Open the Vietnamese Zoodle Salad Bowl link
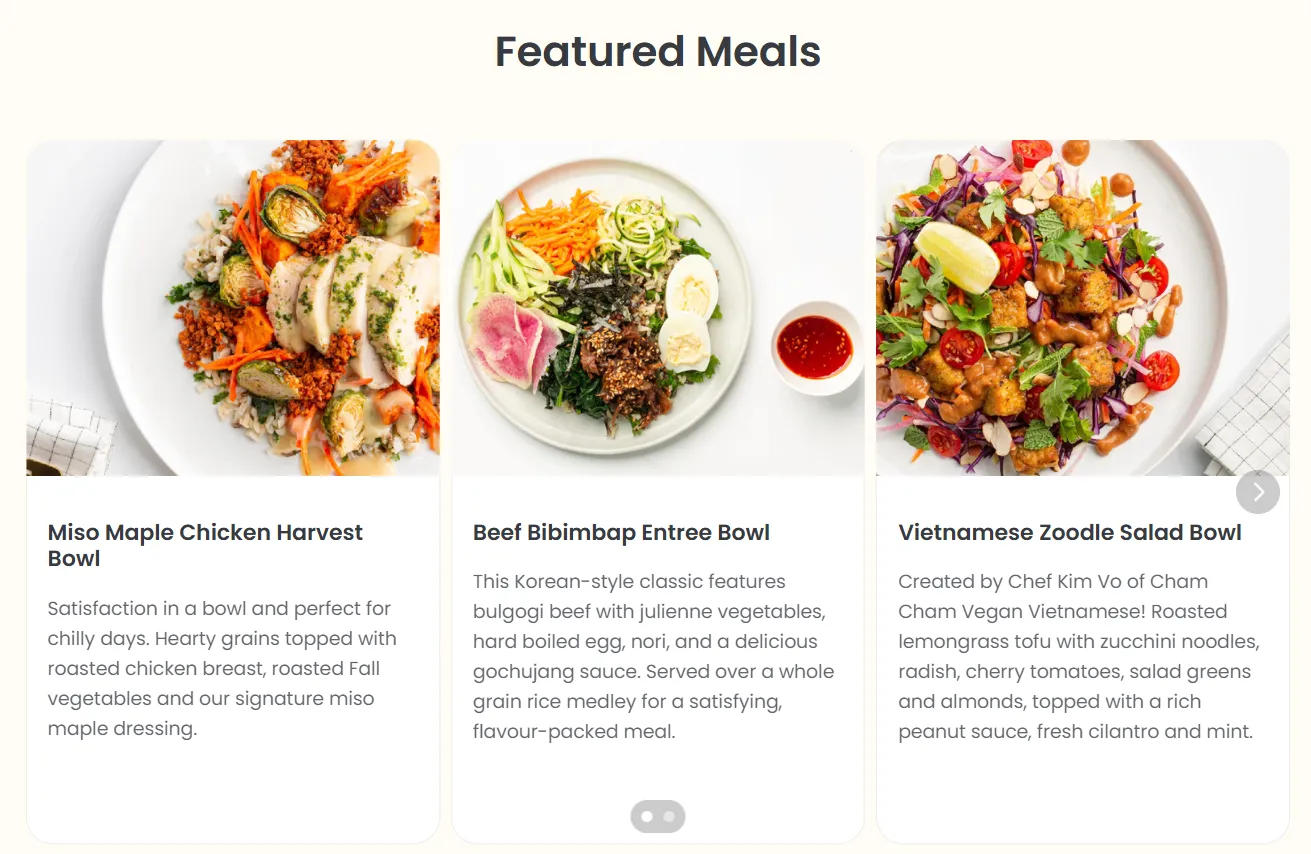This screenshot has width=1311, height=854. pyautogui.click(x=1070, y=532)
